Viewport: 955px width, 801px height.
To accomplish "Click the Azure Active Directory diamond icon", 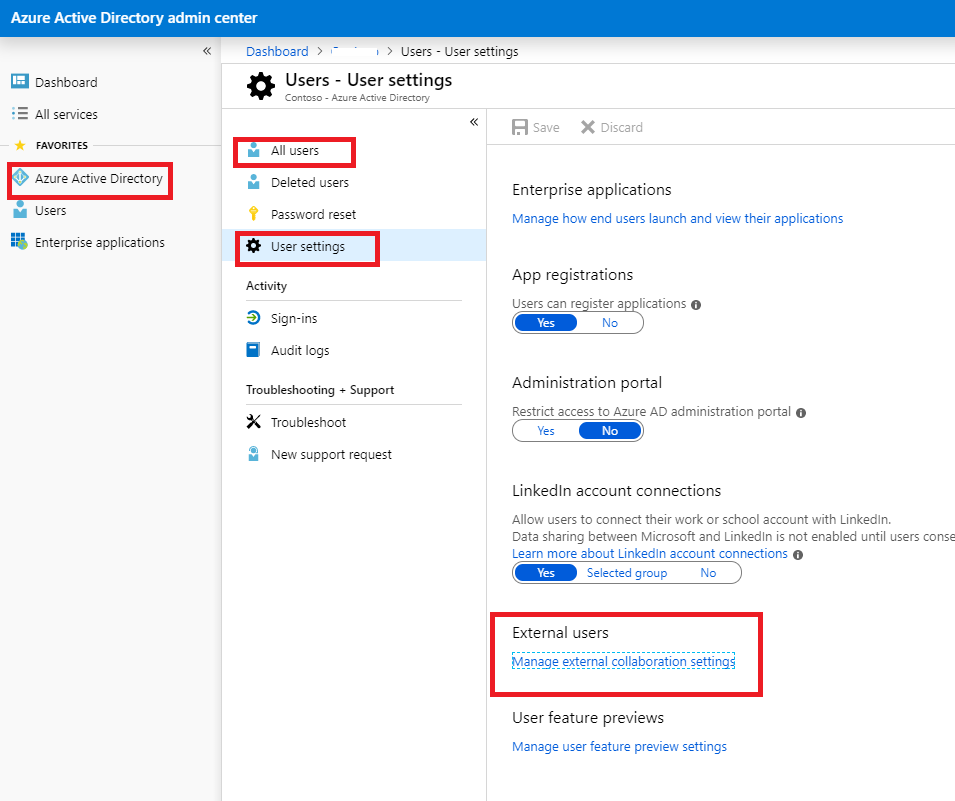I will (x=20, y=177).
